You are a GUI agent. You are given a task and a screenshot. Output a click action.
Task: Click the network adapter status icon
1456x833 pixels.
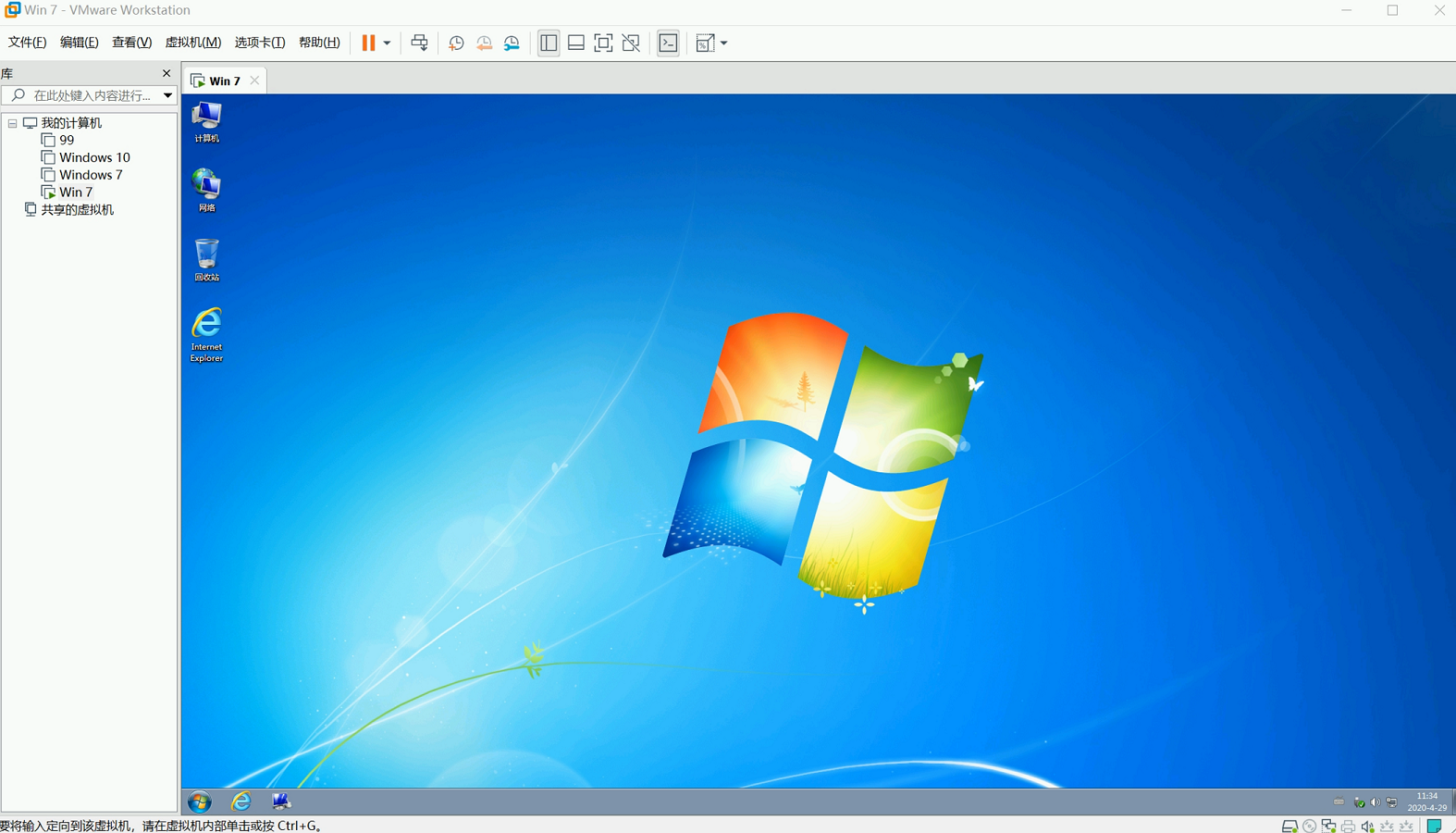(1328, 826)
